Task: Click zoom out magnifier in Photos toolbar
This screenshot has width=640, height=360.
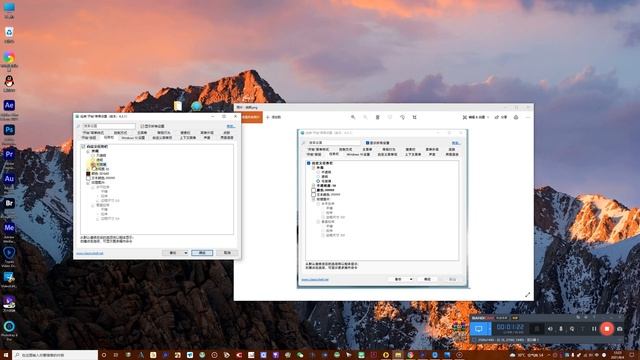Action: pos(365,117)
